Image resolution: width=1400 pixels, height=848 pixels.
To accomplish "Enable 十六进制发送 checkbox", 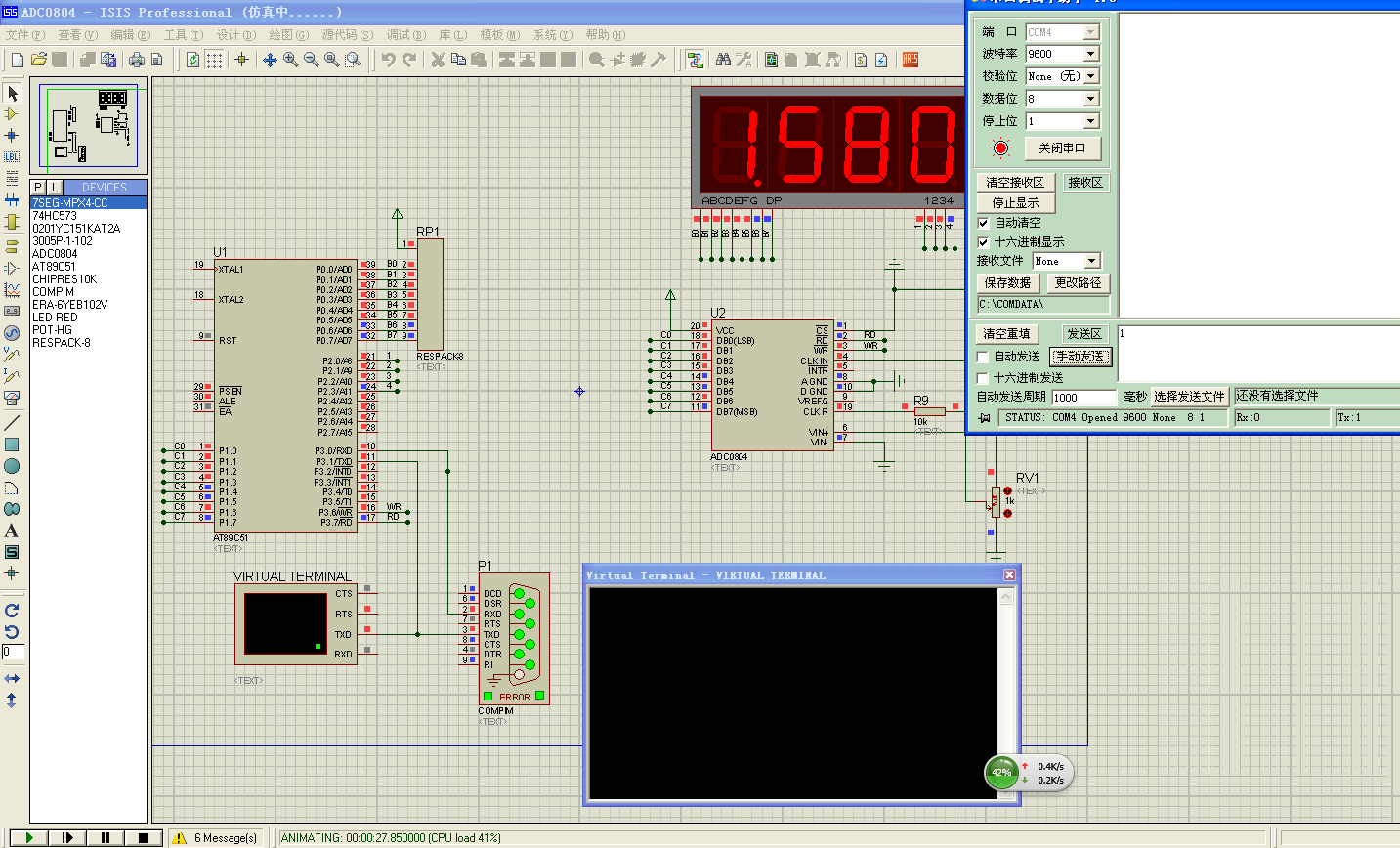I will 983,378.
